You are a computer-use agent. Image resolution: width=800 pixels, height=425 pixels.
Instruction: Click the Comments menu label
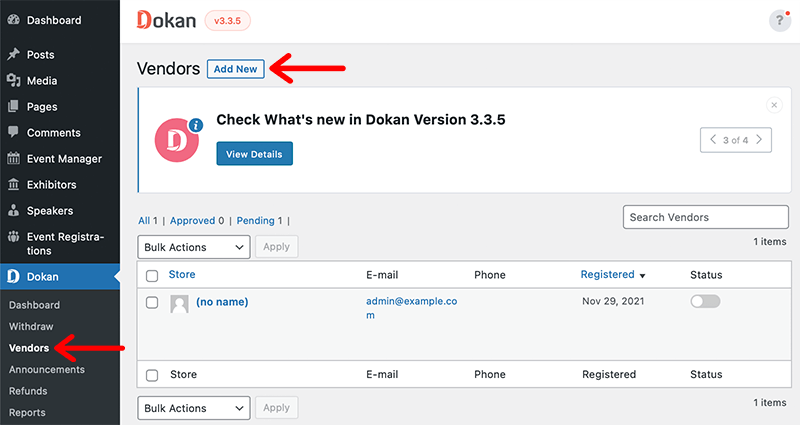click(54, 133)
